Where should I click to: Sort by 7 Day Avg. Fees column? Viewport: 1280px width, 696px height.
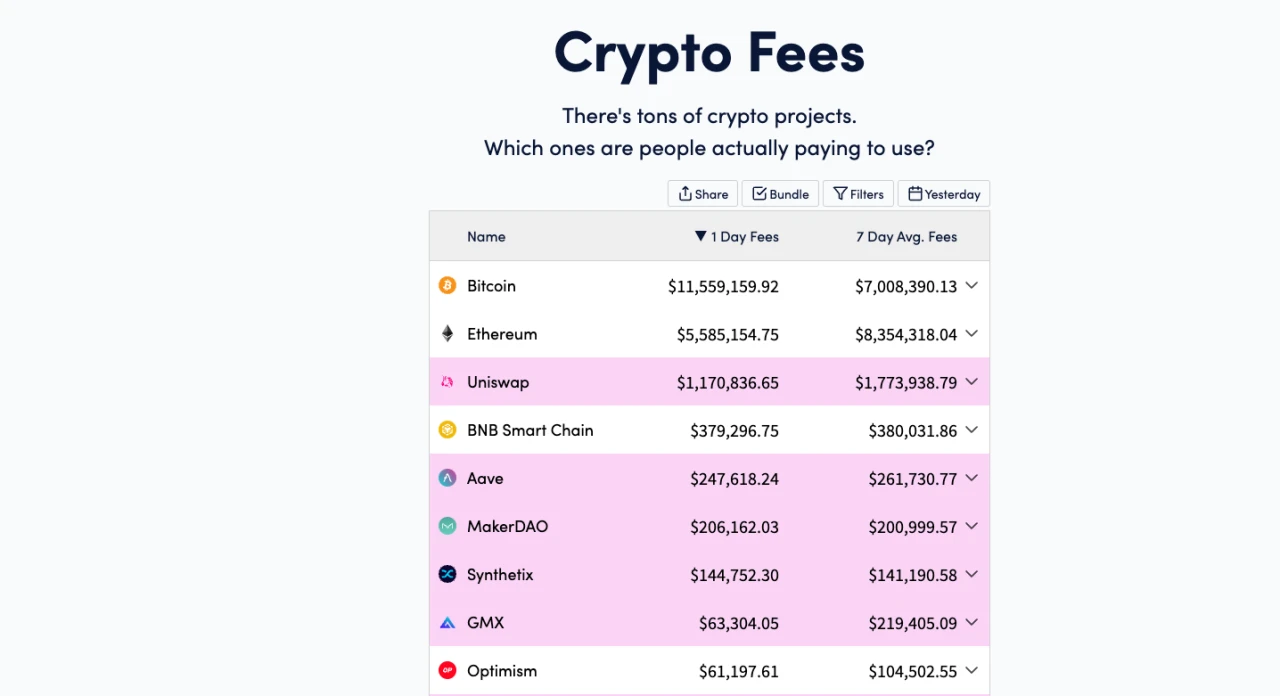[906, 237]
